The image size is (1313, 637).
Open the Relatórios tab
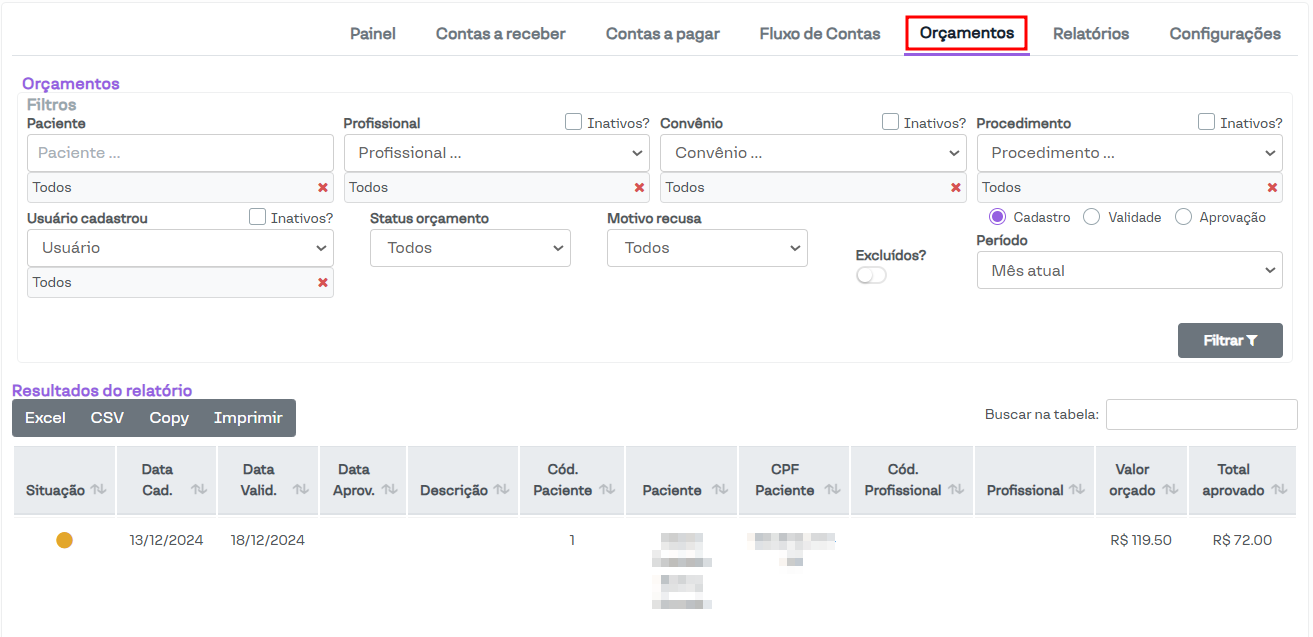click(1091, 34)
